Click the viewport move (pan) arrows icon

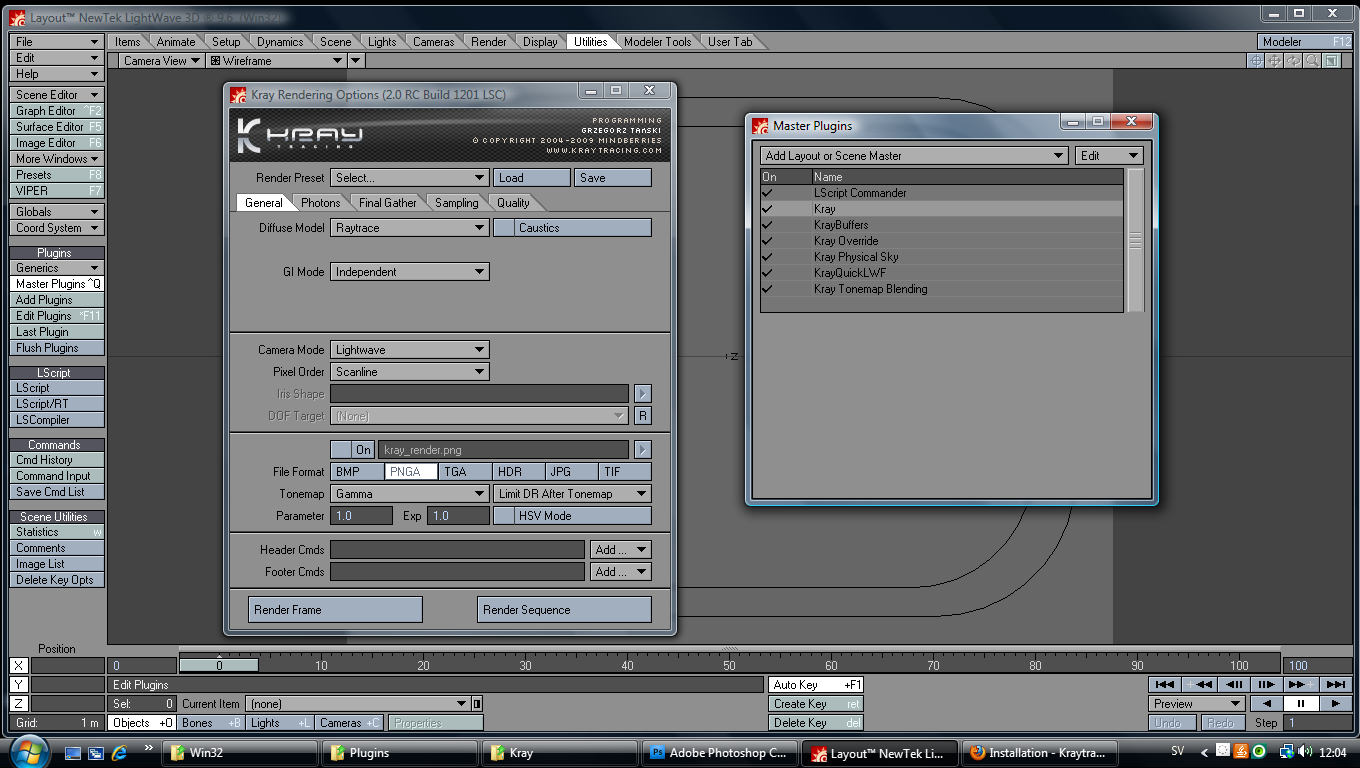1275,61
